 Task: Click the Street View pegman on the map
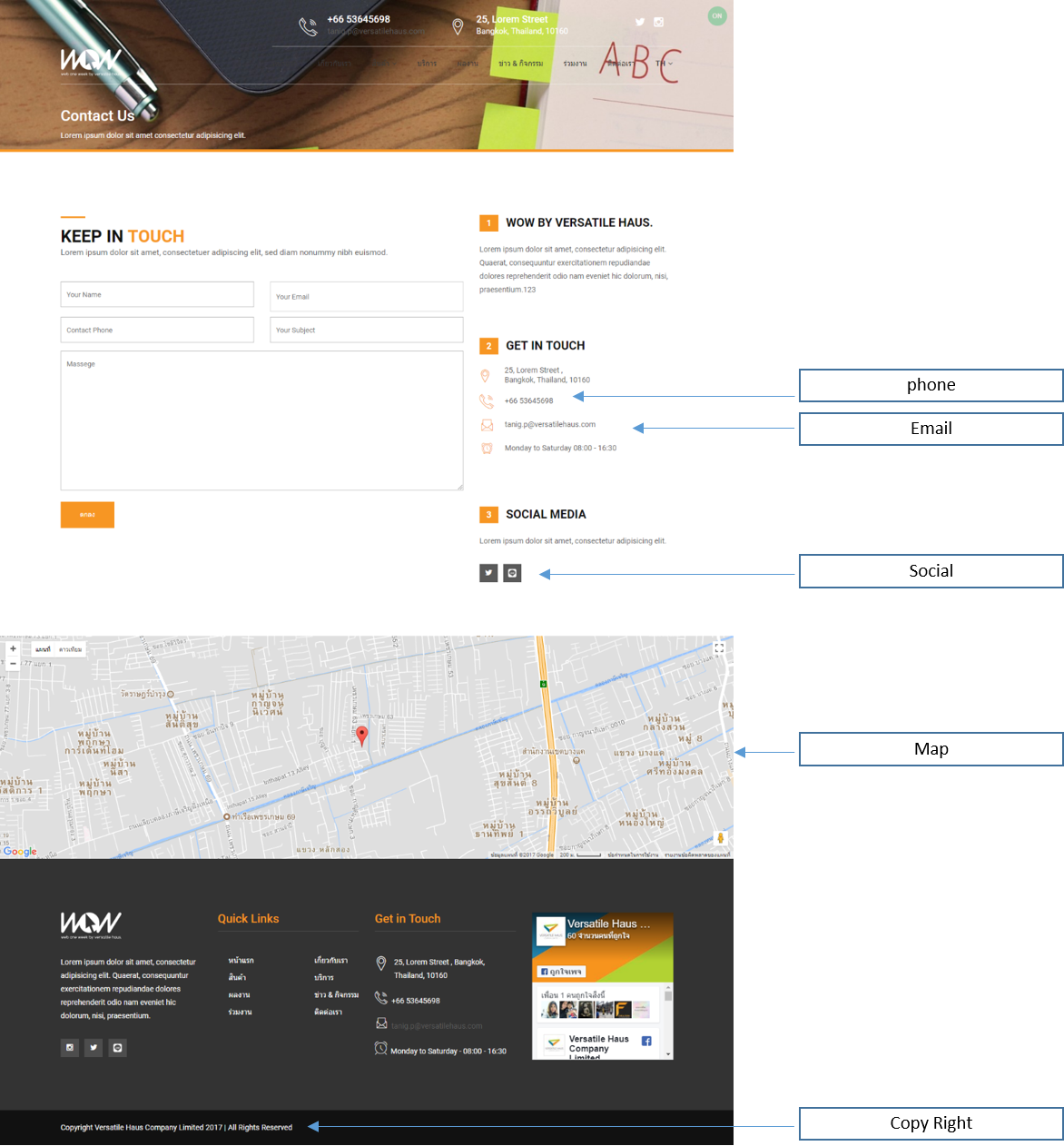click(721, 838)
